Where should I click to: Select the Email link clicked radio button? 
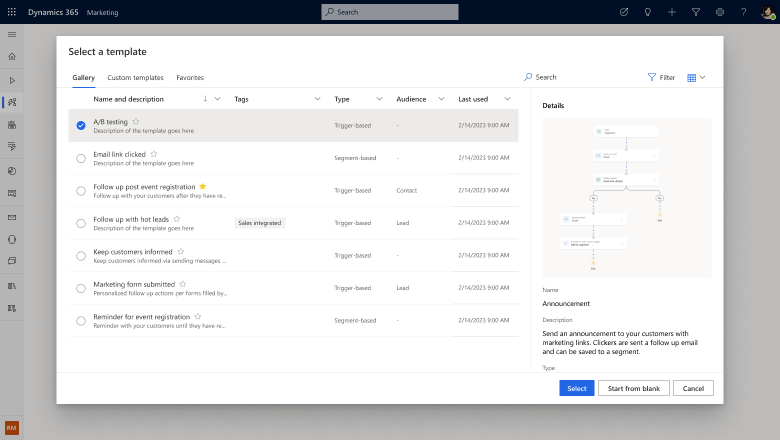(81, 158)
